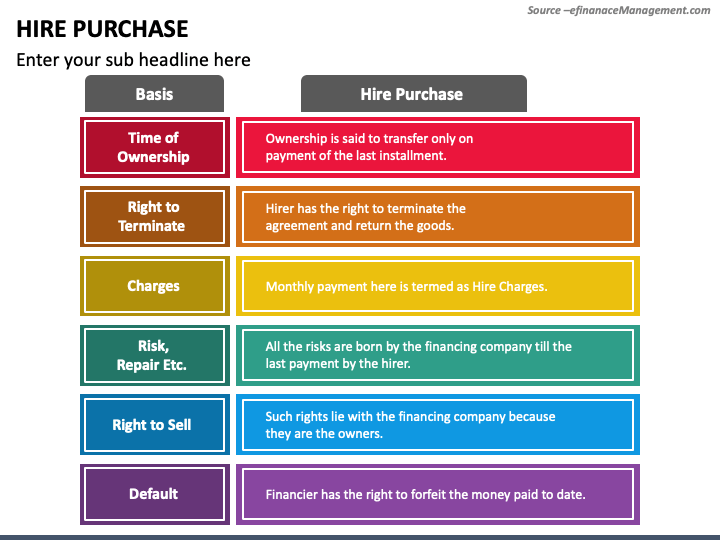
Task: Click the 'payment of the last installment' text
Action: click(x=356, y=156)
